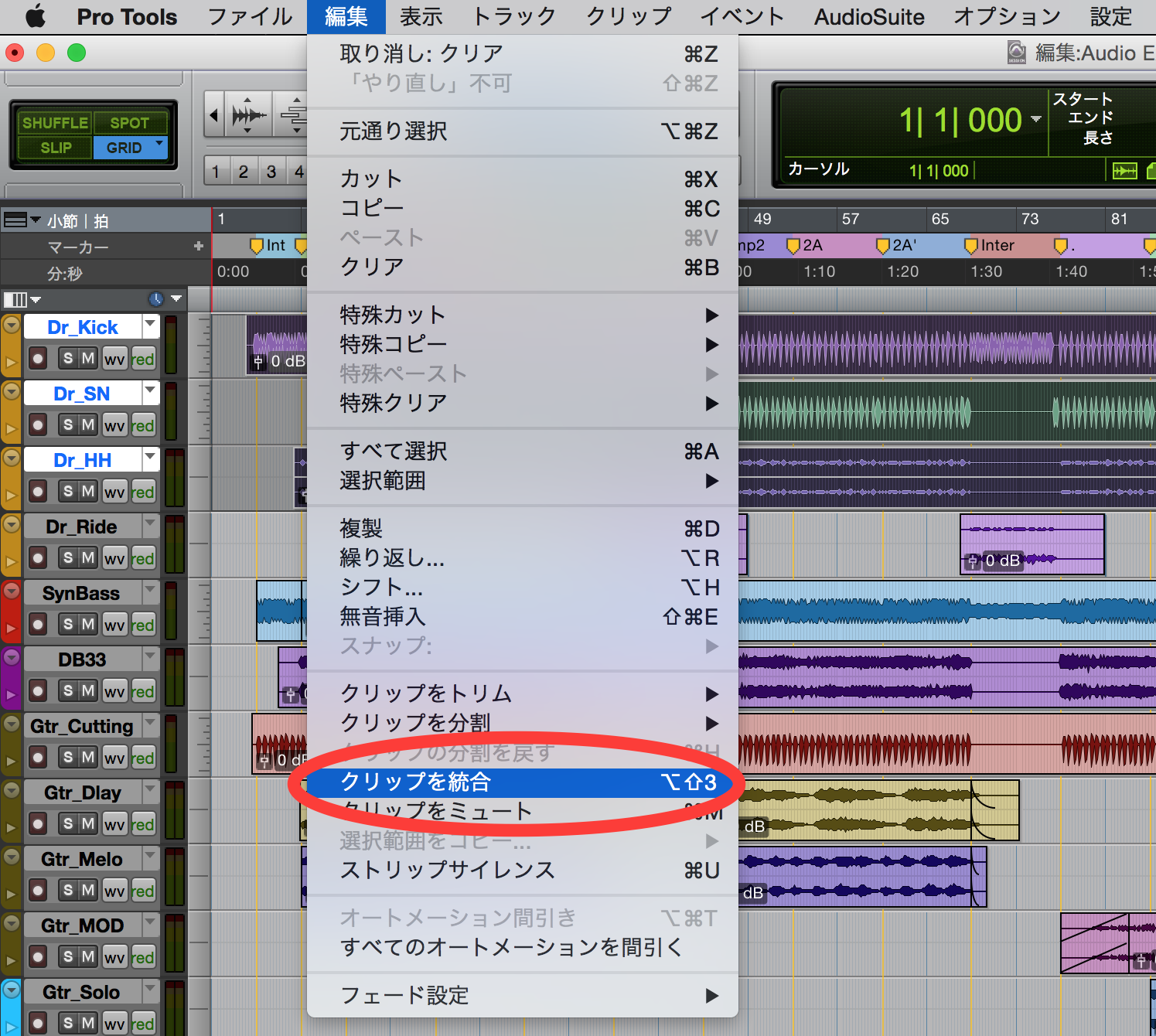Viewport: 1156px width, 1036px height.
Task: Click the audio waveform zoom icon
Action: tap(247, 116)
